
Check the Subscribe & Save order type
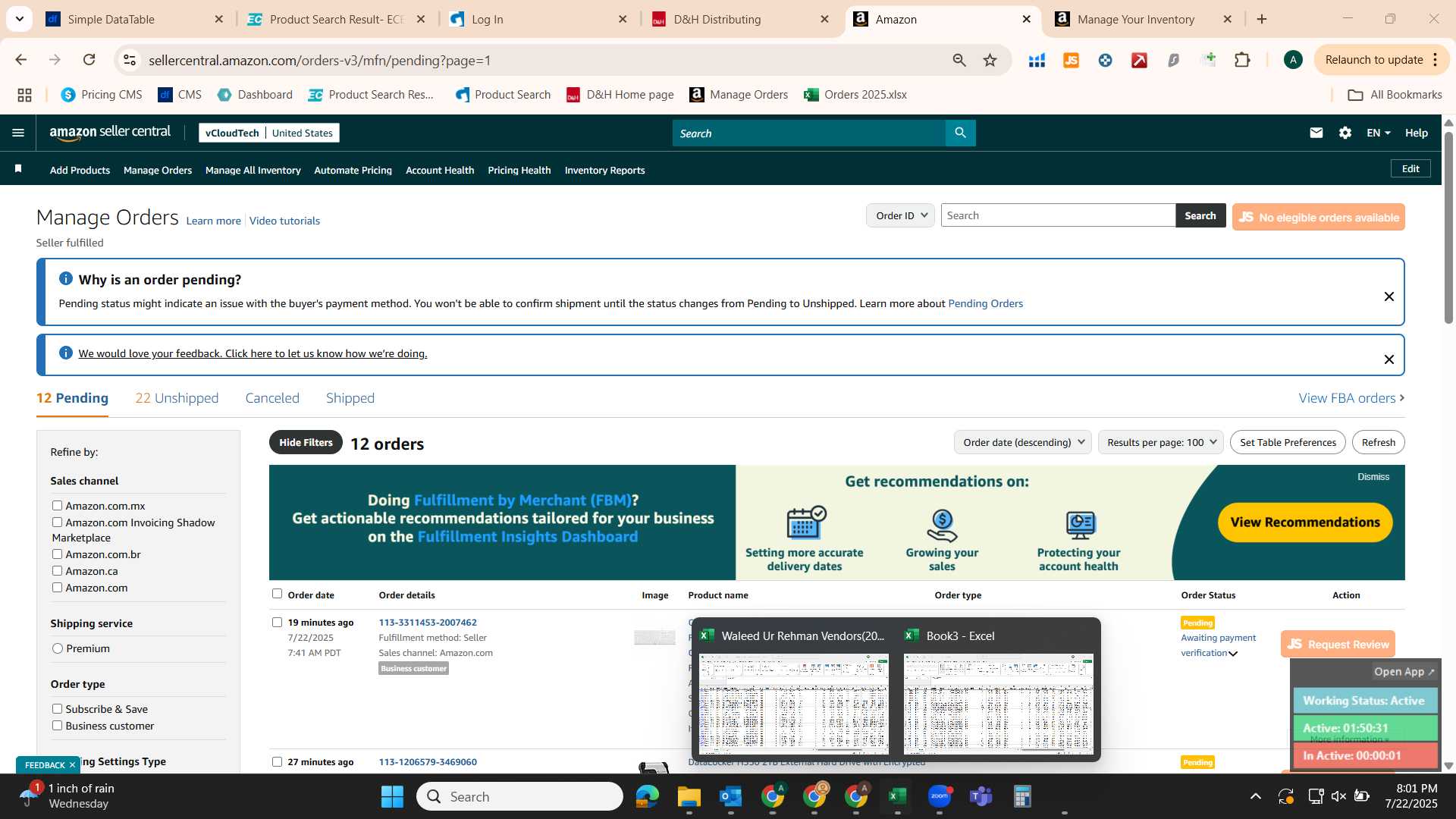57,708
